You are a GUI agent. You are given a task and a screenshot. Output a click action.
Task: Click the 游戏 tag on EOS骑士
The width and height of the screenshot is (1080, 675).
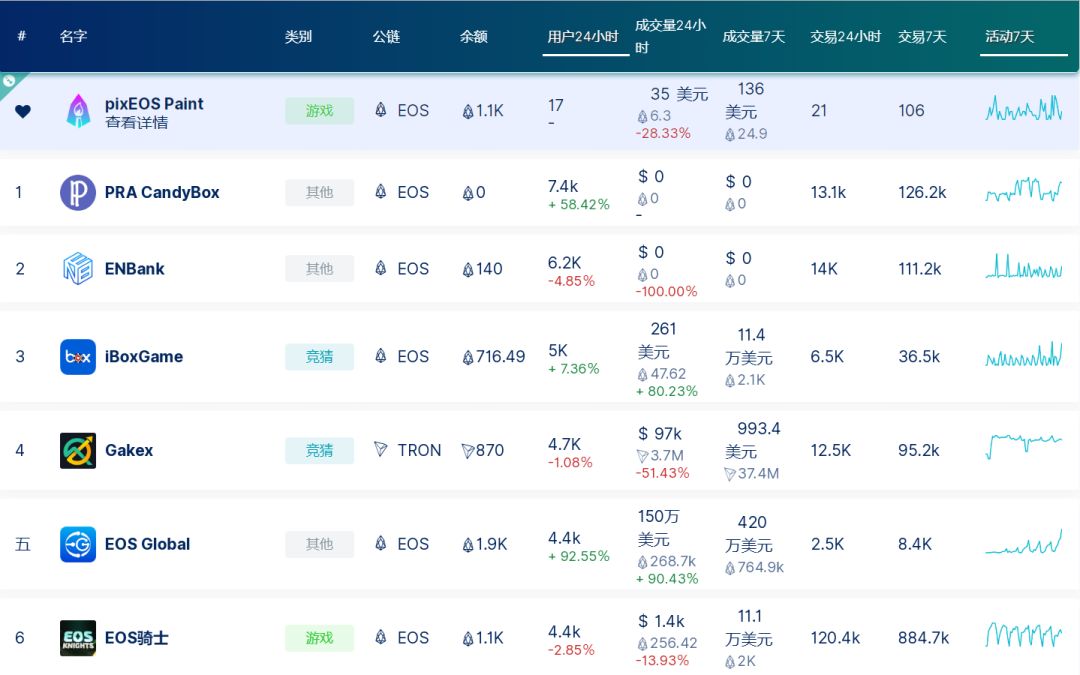point(320,638)
